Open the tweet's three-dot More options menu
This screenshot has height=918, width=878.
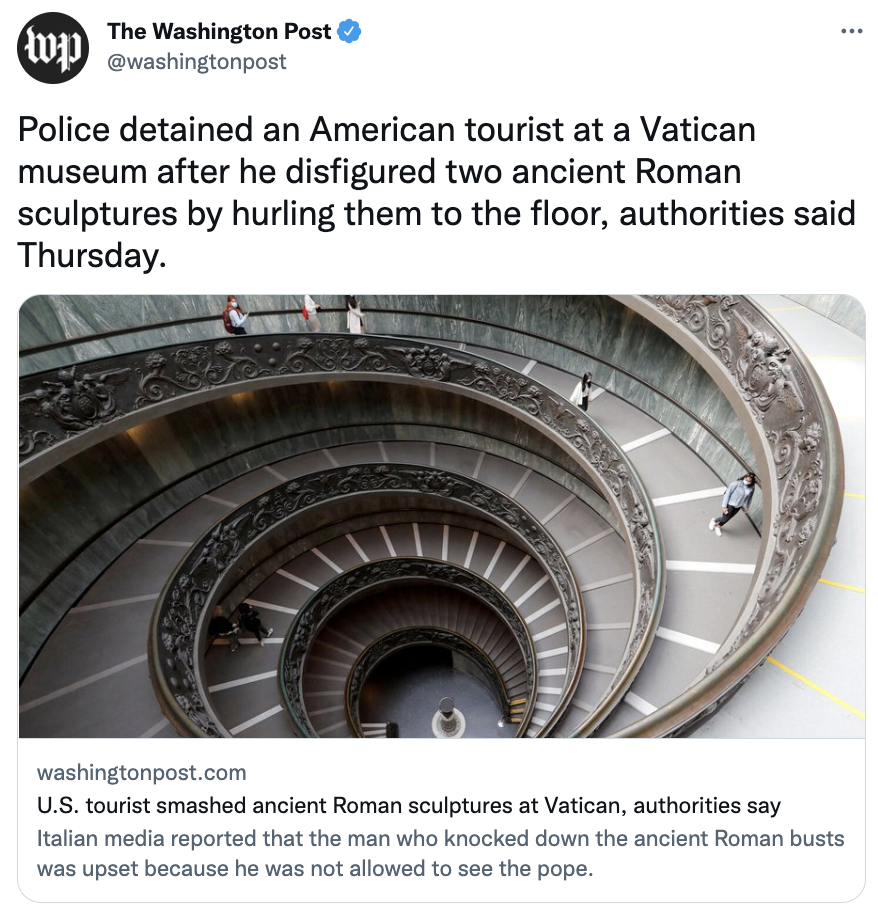[852, 31]
